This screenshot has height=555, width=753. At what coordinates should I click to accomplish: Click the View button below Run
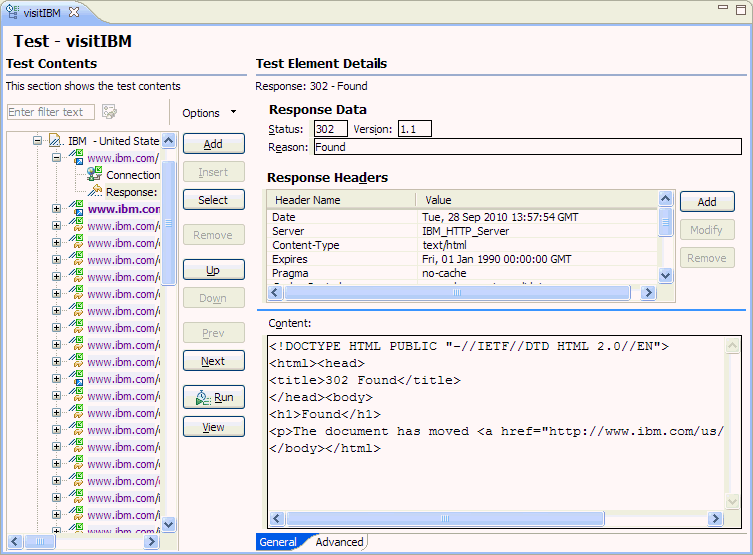click(213, 427)
